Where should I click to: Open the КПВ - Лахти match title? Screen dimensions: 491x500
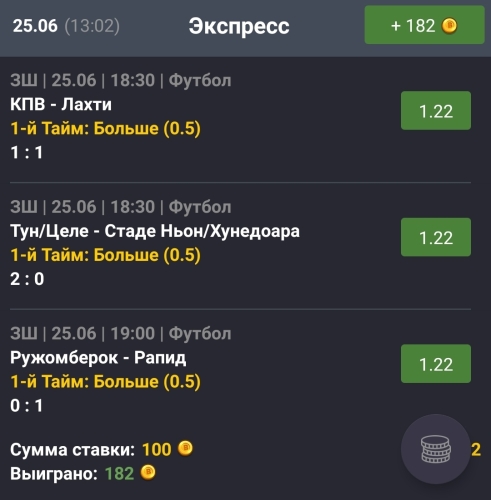[61, 104]
